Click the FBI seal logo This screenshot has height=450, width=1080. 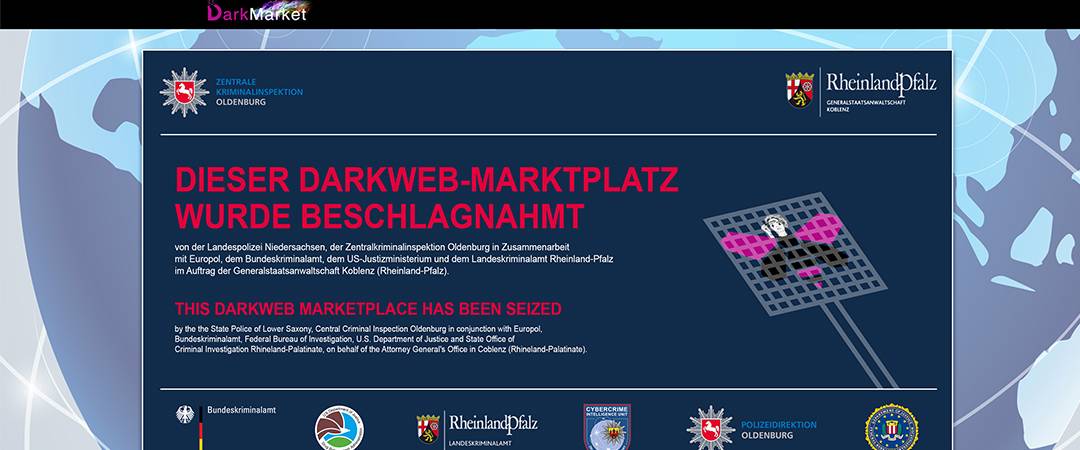pyautogui.click(x=891, y=427)
